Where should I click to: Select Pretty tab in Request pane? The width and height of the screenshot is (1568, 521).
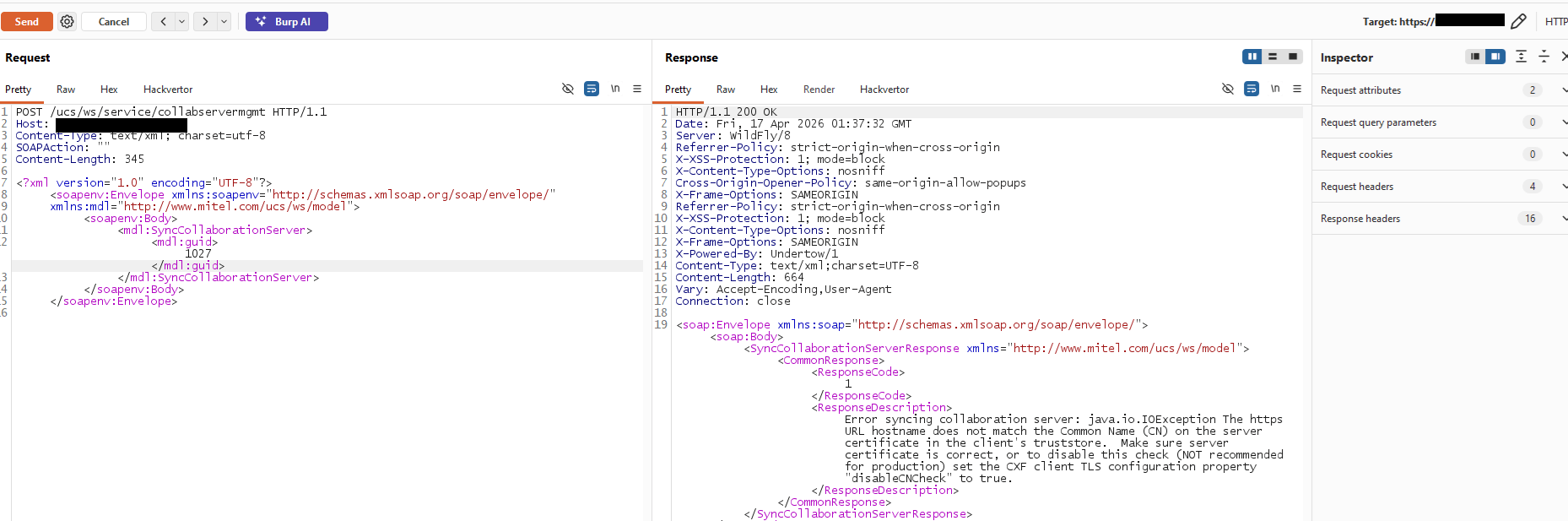click(x=18, y=90)
